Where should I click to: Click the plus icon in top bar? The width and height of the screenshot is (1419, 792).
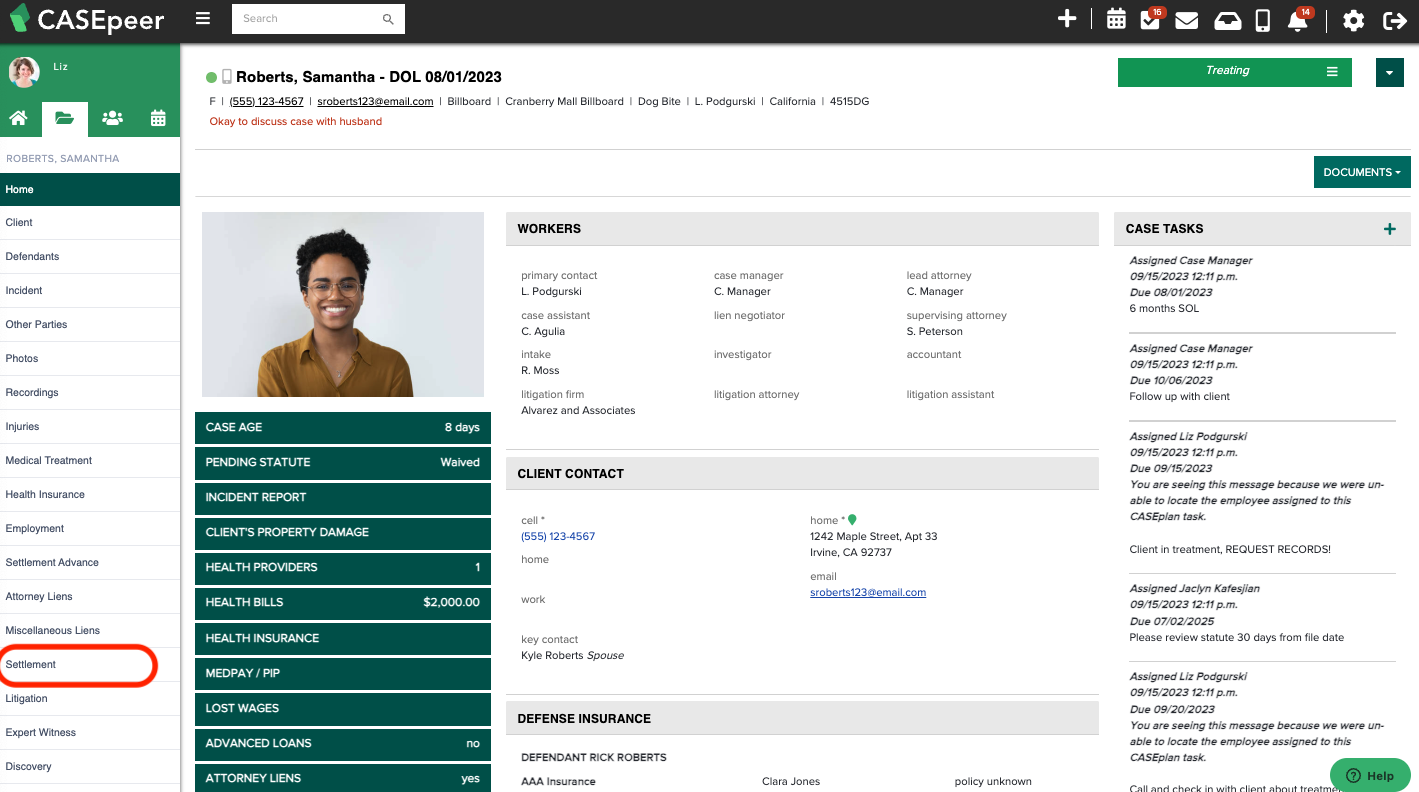pyautogui.click(x=1067, y=19)
